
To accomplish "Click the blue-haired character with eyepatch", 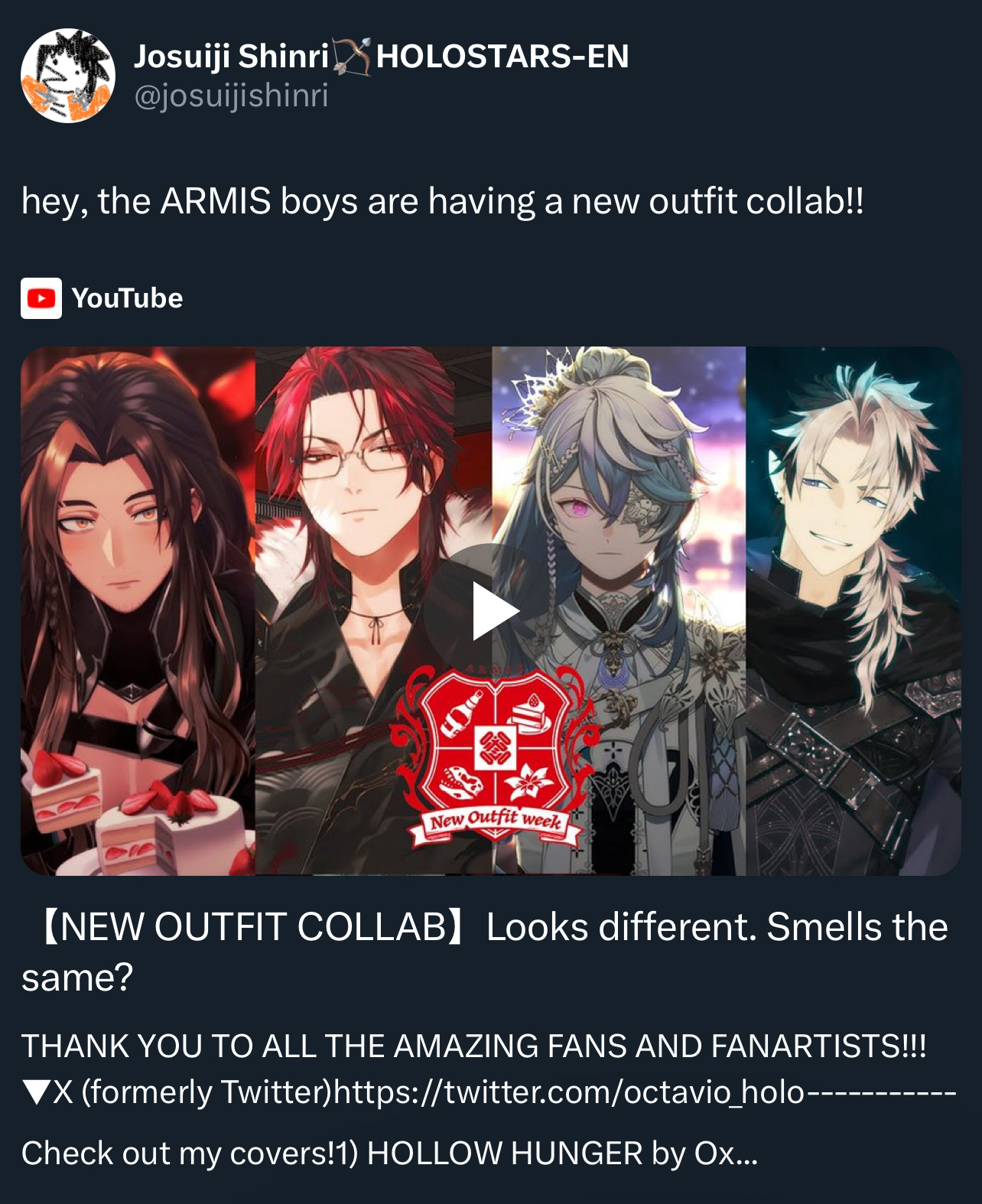I will pos(618,610).
